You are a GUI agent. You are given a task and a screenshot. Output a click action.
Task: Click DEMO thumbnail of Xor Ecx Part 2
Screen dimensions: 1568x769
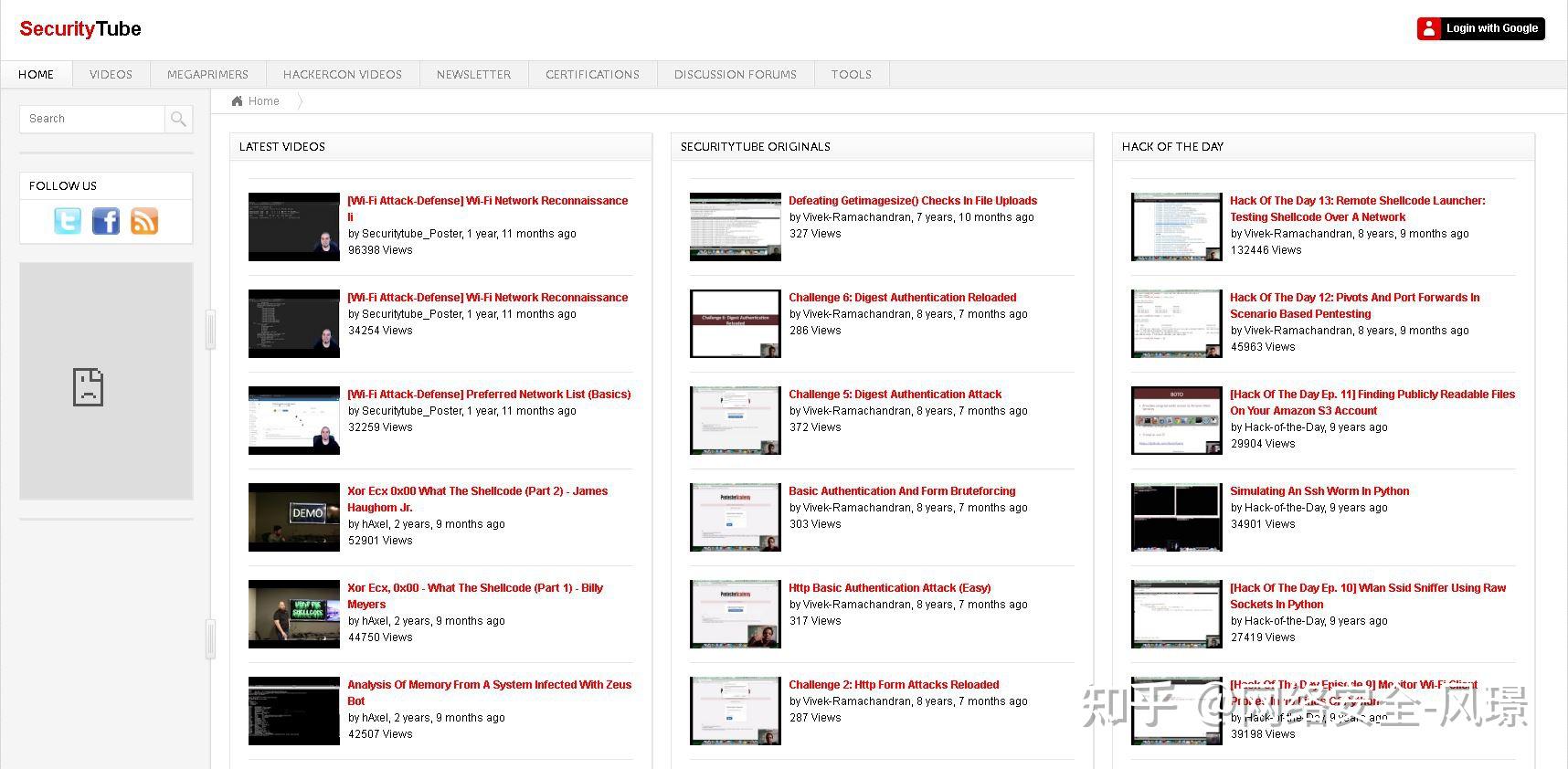tap(294, 517)
